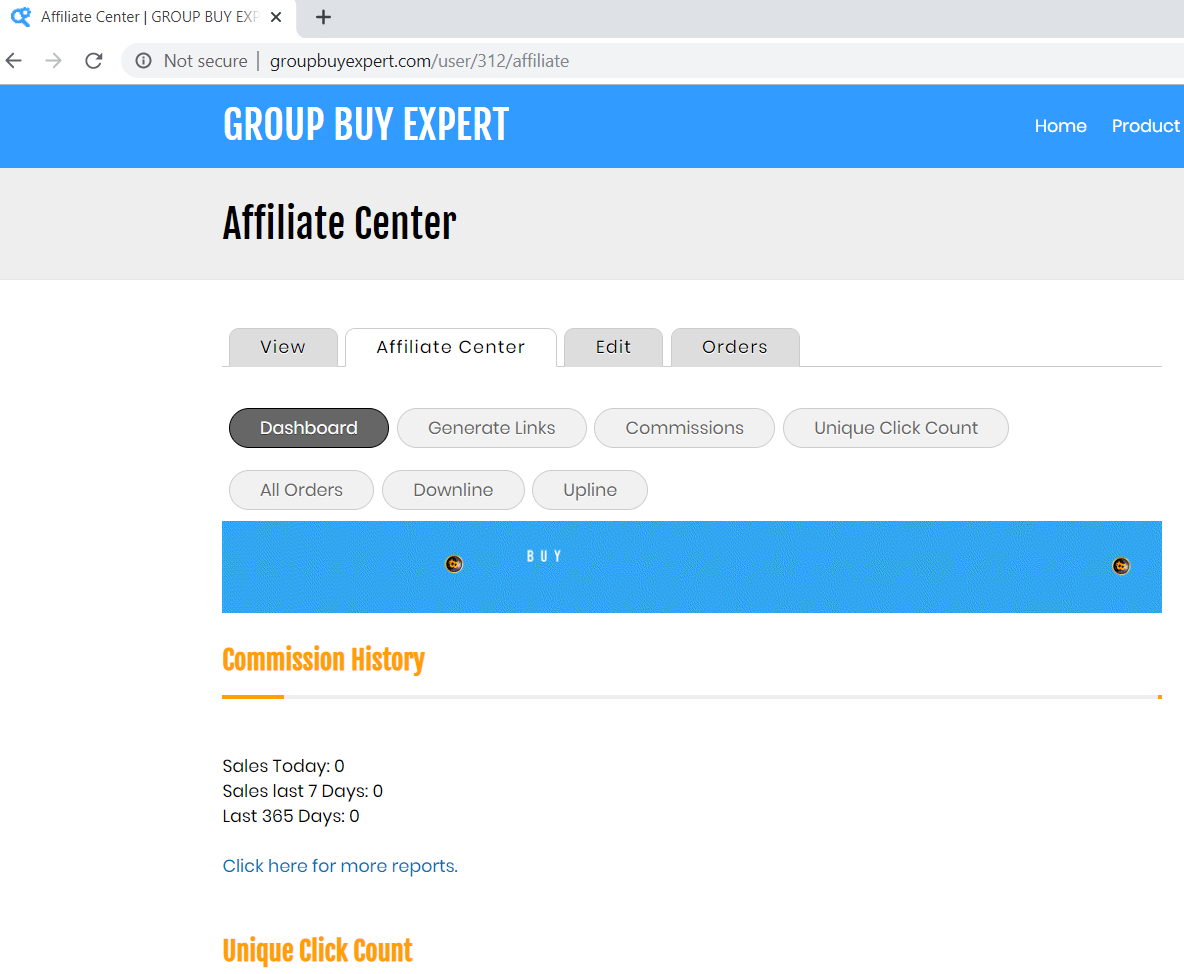Screen dimensions: 1184x974
Task: Select the Dashboard pill button
Action: click(308, 428)
